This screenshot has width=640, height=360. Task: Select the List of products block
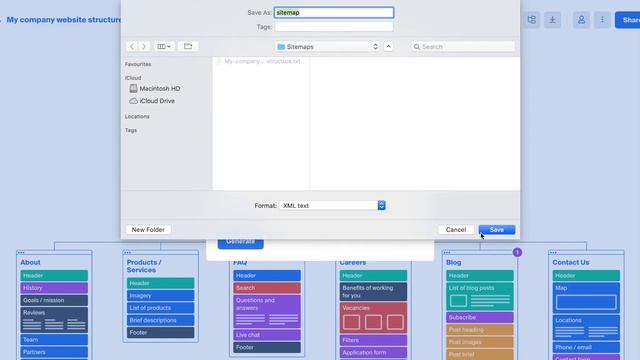point(160,308)
